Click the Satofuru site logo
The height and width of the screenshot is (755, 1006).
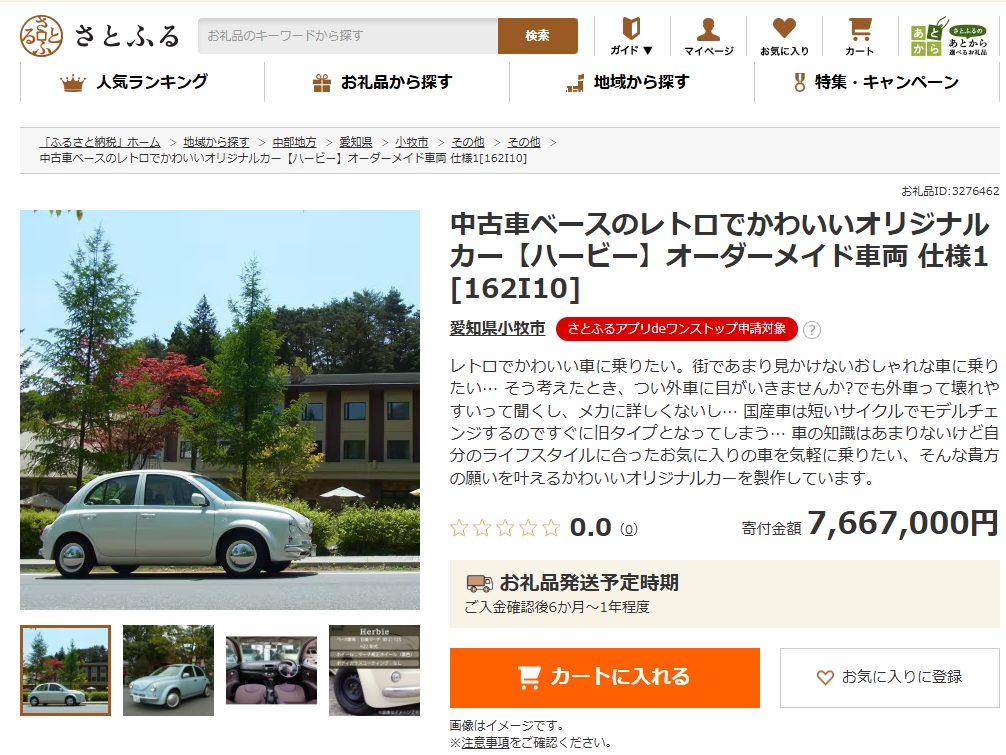99,36
